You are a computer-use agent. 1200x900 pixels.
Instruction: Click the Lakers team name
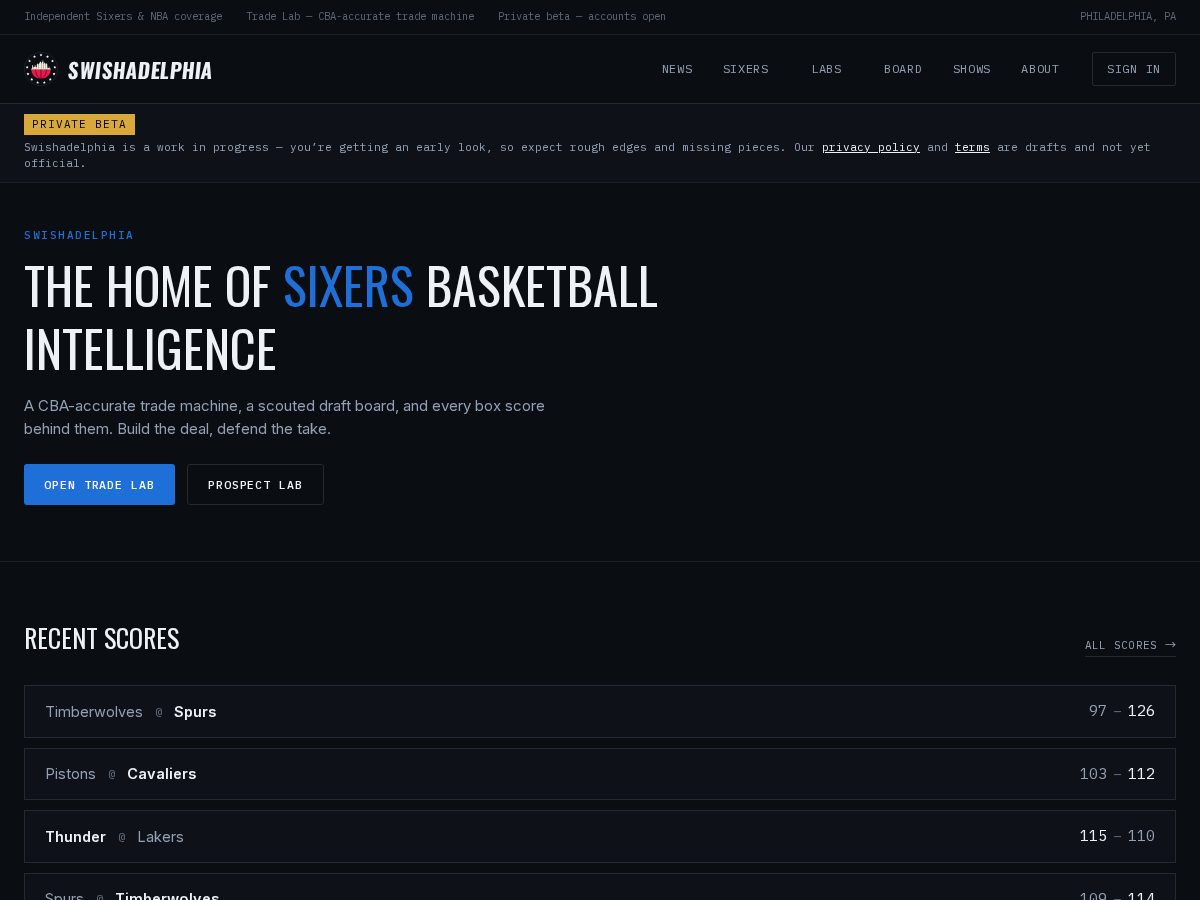point(161,837)
